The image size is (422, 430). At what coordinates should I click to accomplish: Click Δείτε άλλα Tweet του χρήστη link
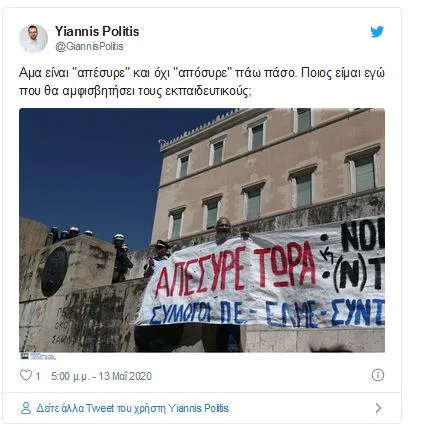(132, 408)
